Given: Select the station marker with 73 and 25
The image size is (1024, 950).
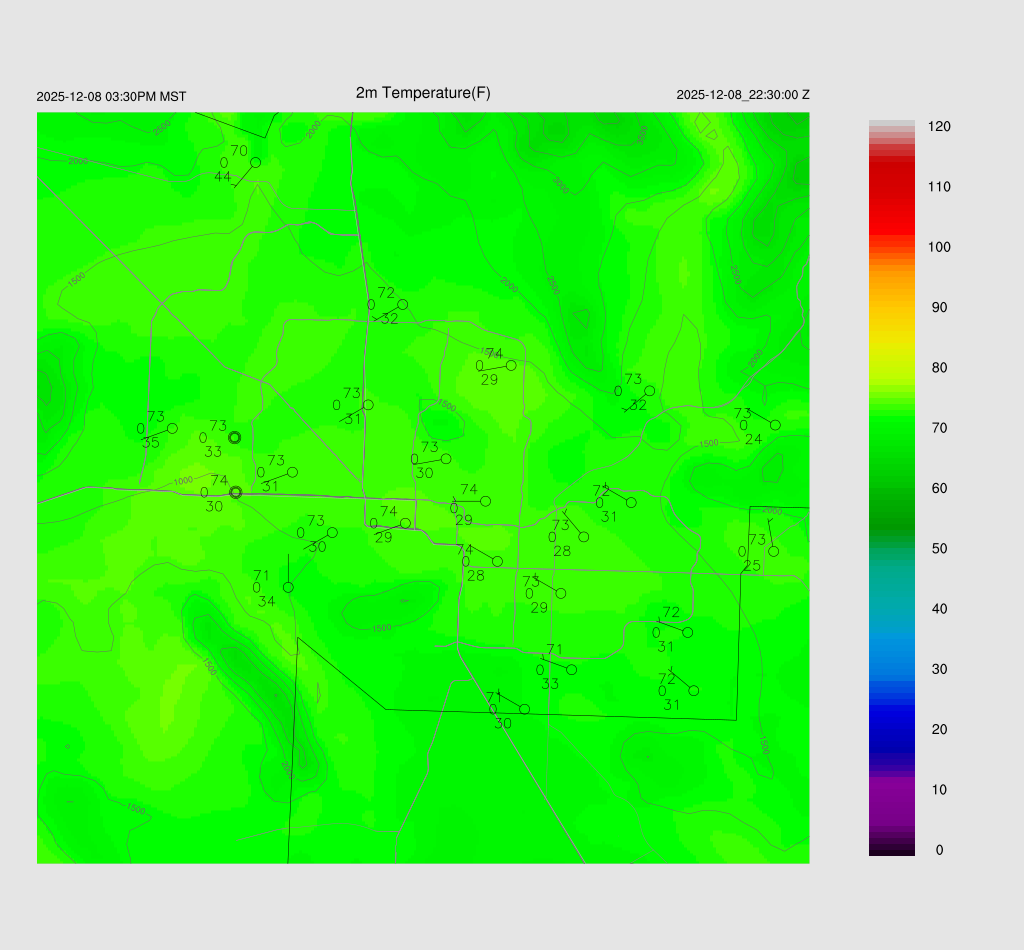Looking at the screenshot, I should point(773,551).
